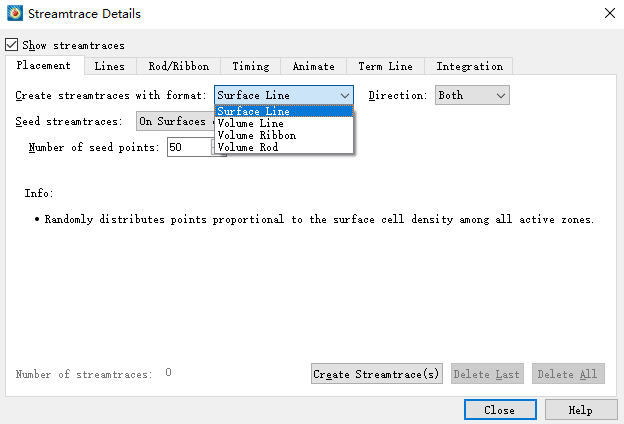Select the Placement tab
The height and width of the screenshot is (424, 624).
coord(44,66)
